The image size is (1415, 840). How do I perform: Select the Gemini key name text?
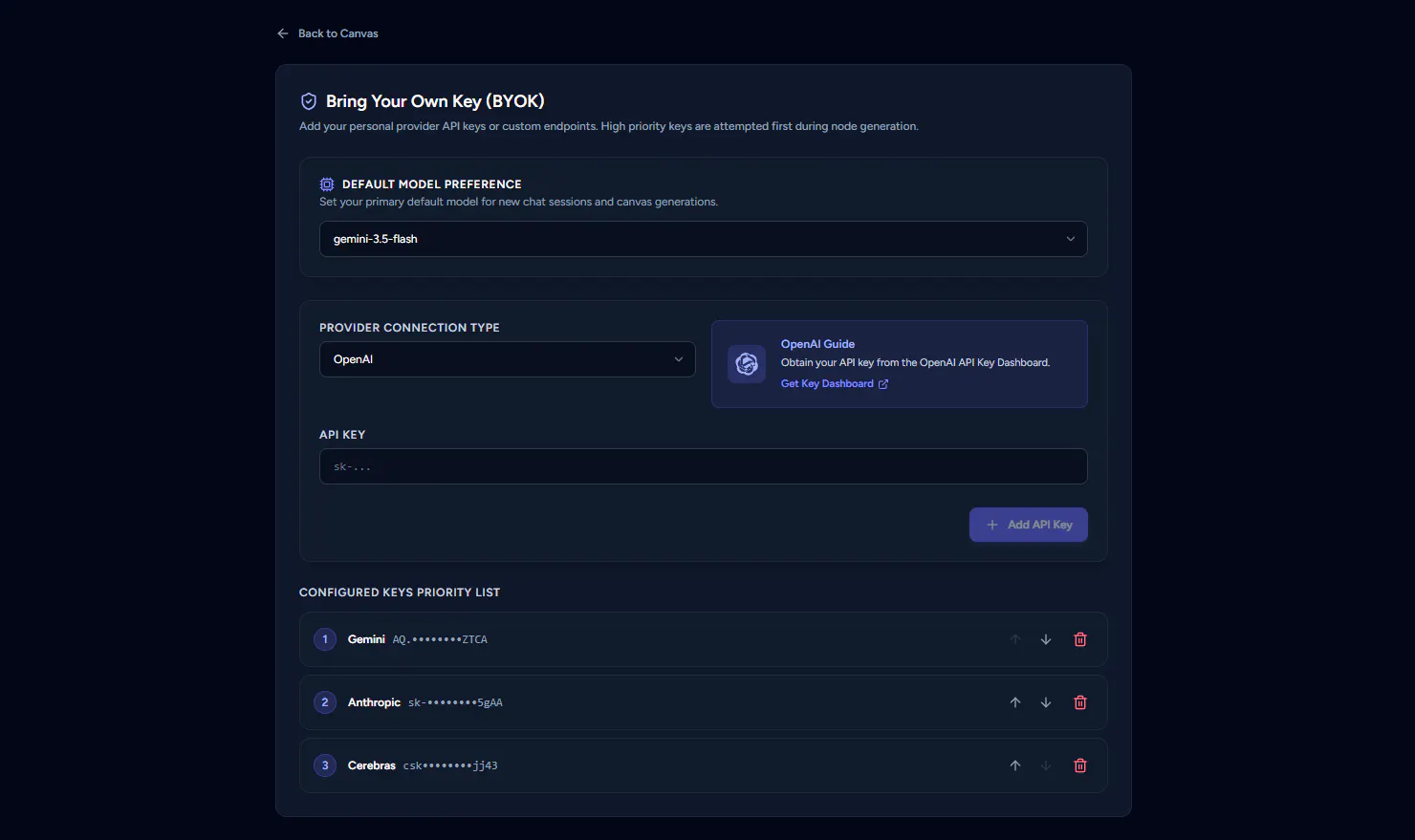[x=366, y=639]
